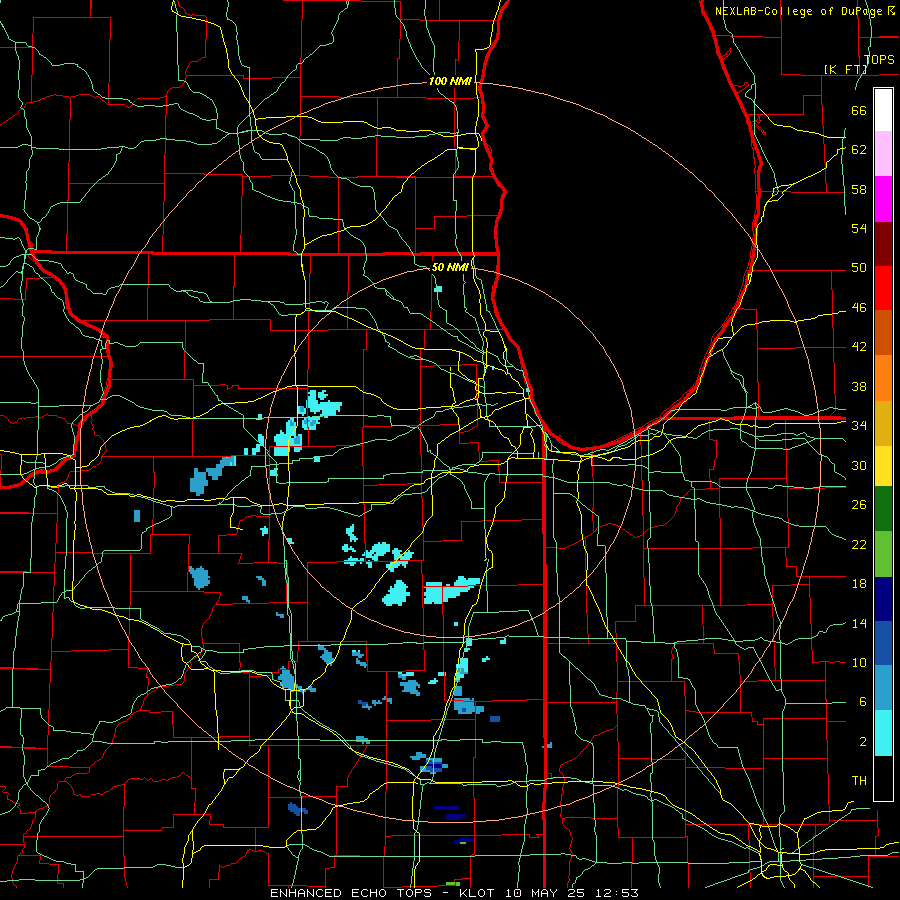The height and width of the screenshot is (900, 900).
Task: Click the light orange legend swatch
Action: (883, 378)
